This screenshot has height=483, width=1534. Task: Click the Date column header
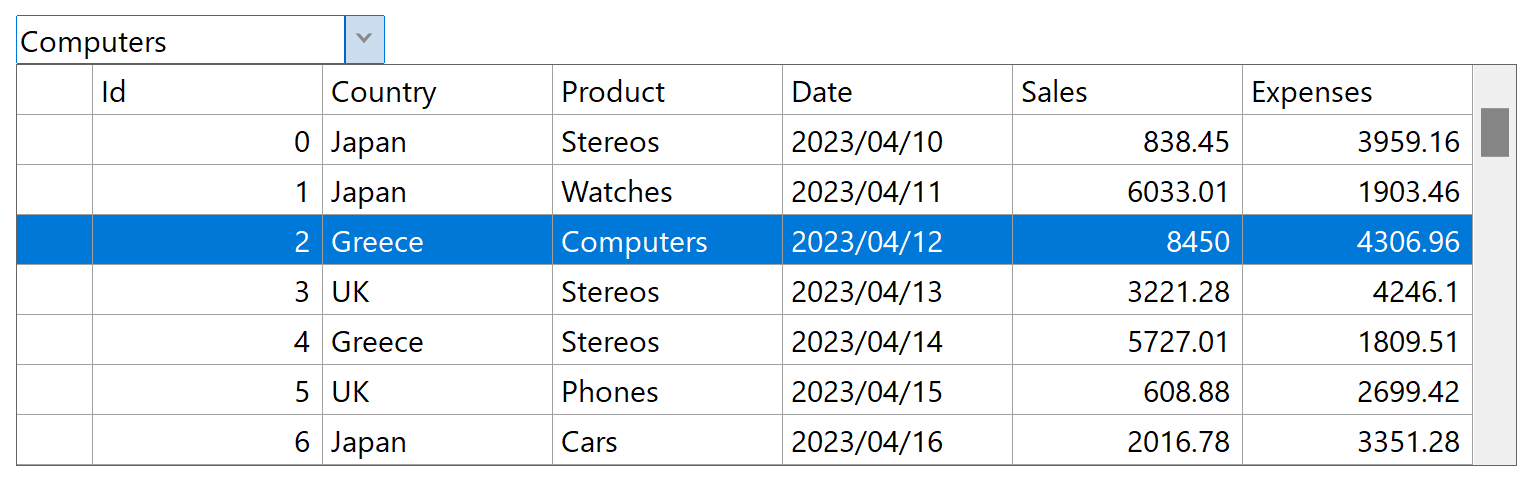click(x=897, y=91)
